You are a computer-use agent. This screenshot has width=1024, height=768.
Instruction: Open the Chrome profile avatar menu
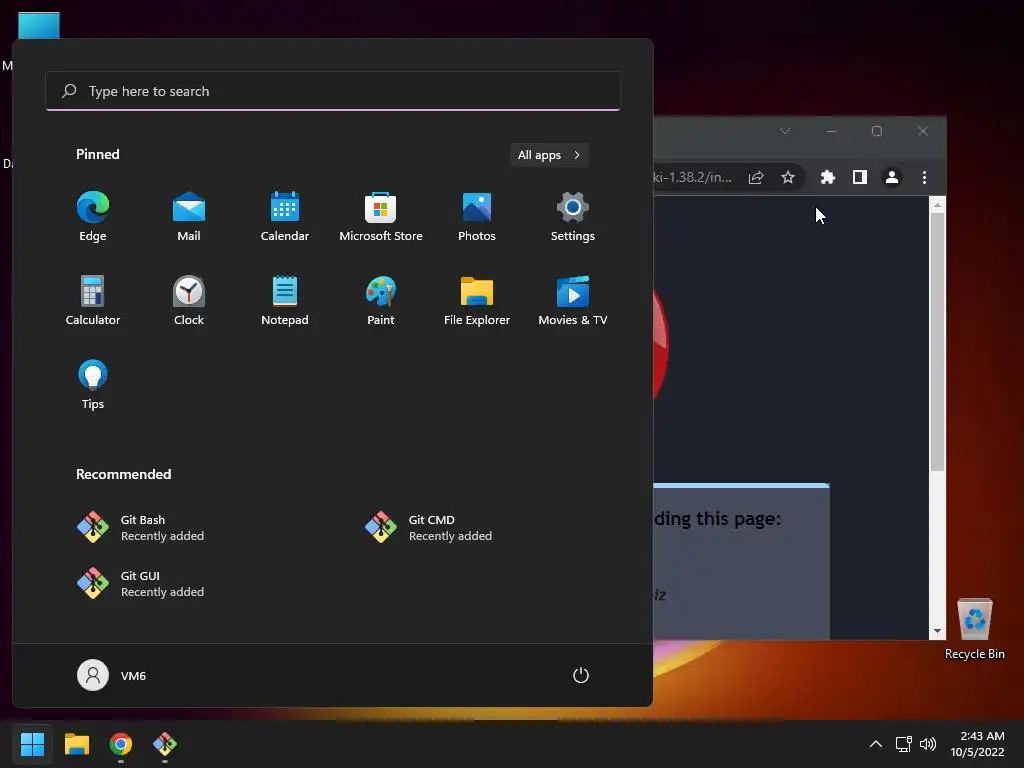pyautogui.click(x=891, y=177)
